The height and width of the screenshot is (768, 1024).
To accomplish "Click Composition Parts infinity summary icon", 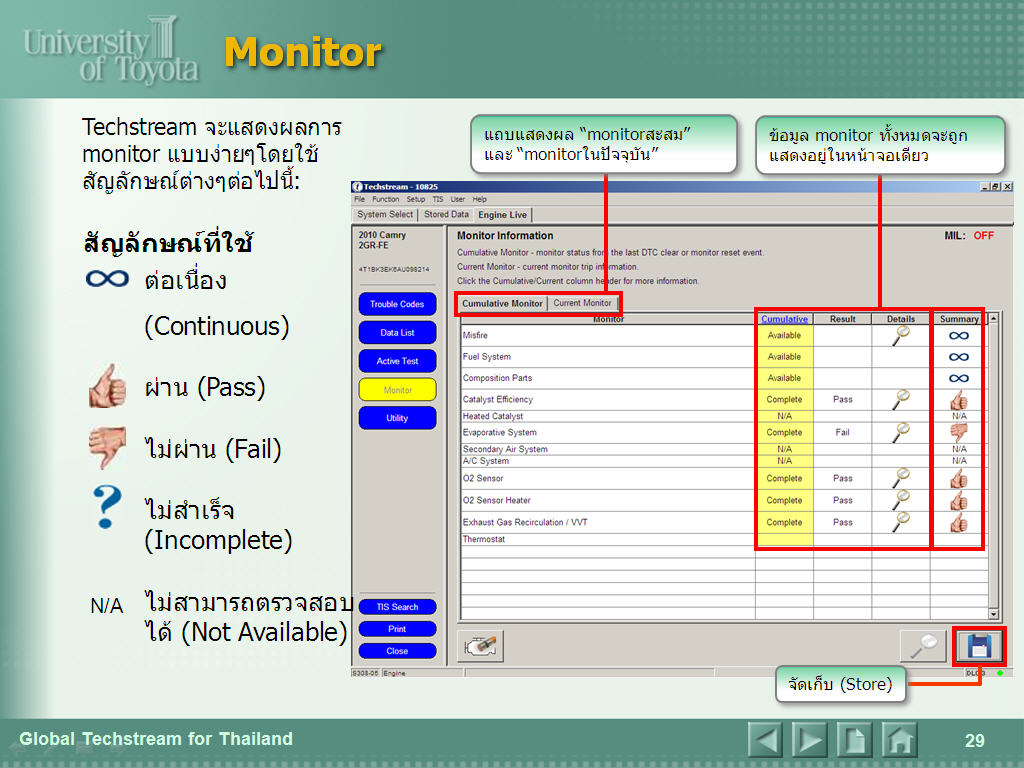I will click(x=959, y=378).
